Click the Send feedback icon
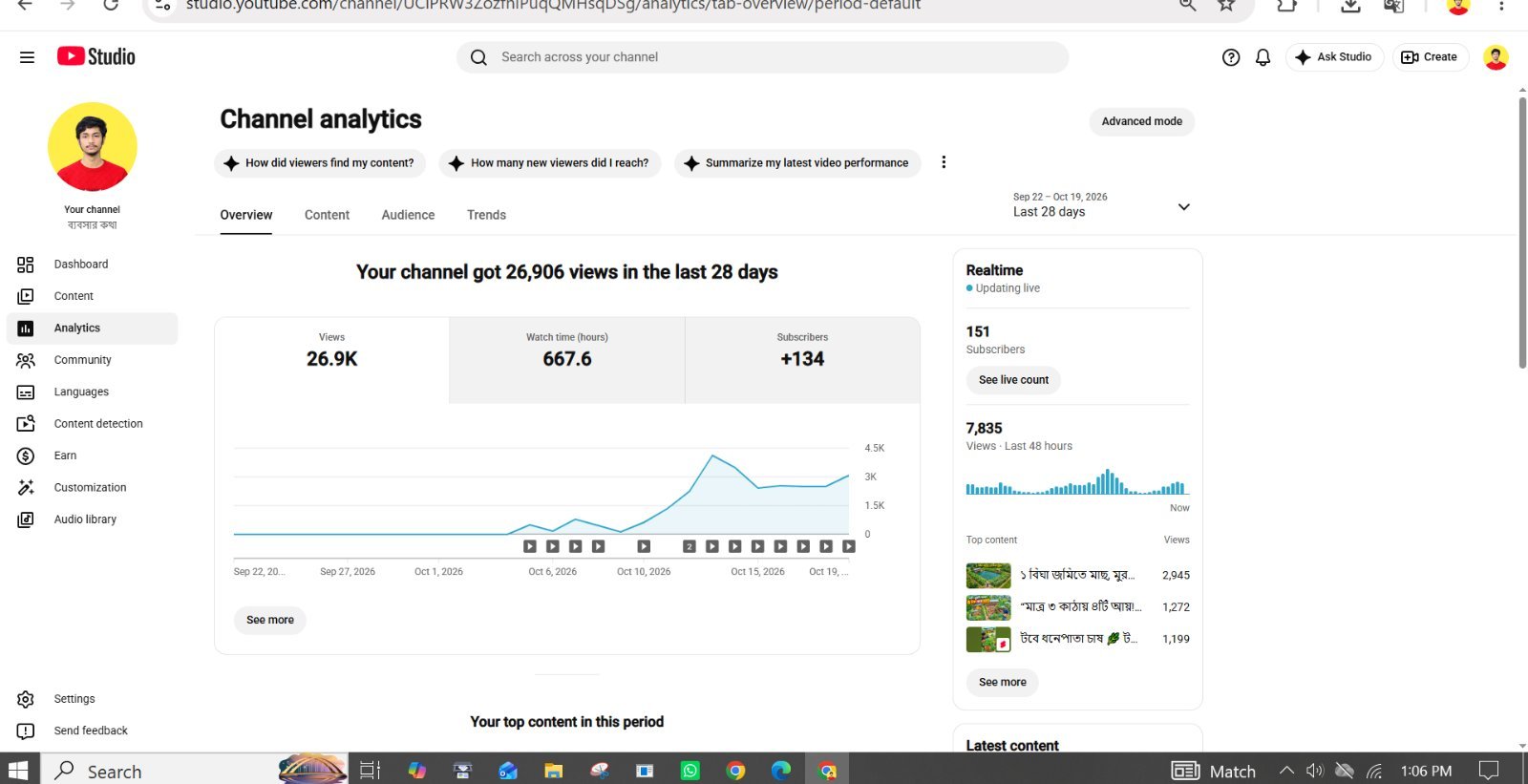 coord(26,731)
